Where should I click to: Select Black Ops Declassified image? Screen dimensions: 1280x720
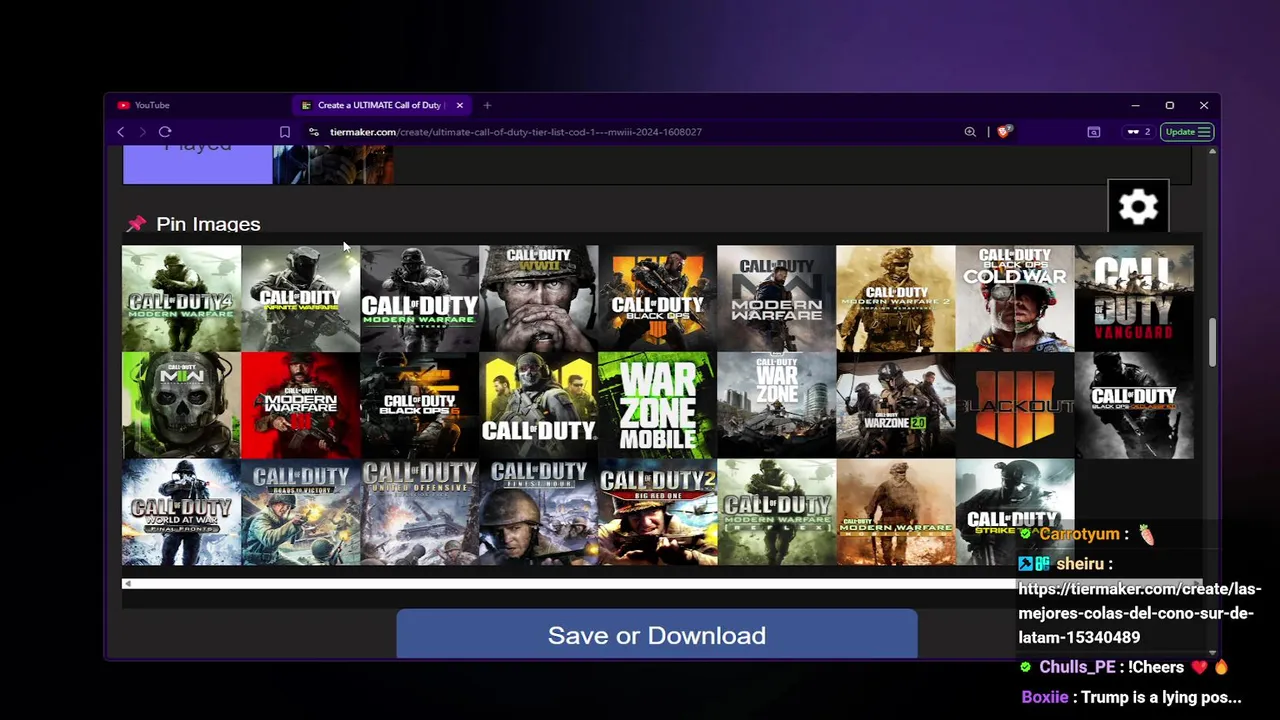[1134, 405]
